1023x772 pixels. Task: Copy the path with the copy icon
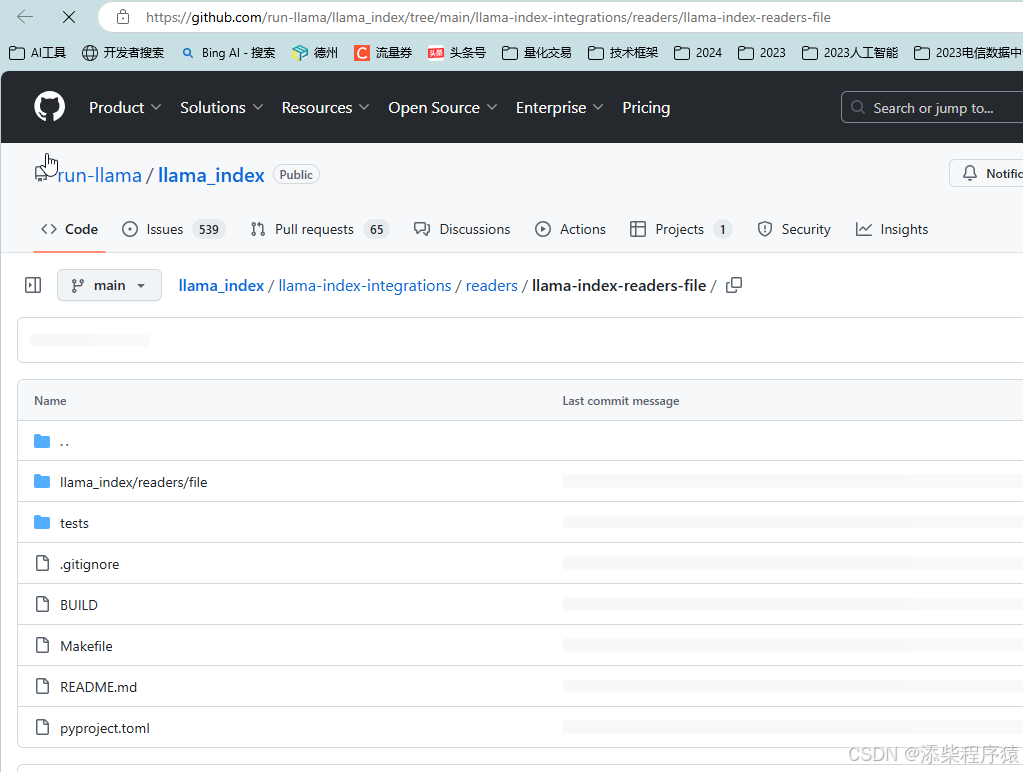click(734, 285)
